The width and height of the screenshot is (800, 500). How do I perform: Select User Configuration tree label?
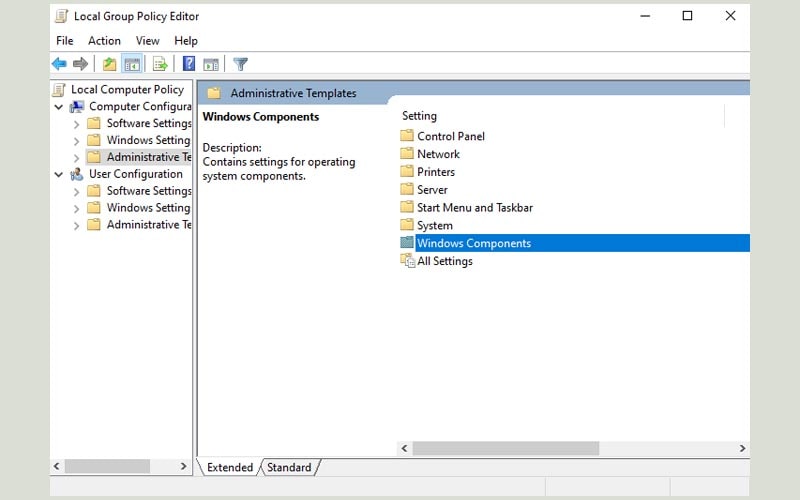(x=136, y=174)
